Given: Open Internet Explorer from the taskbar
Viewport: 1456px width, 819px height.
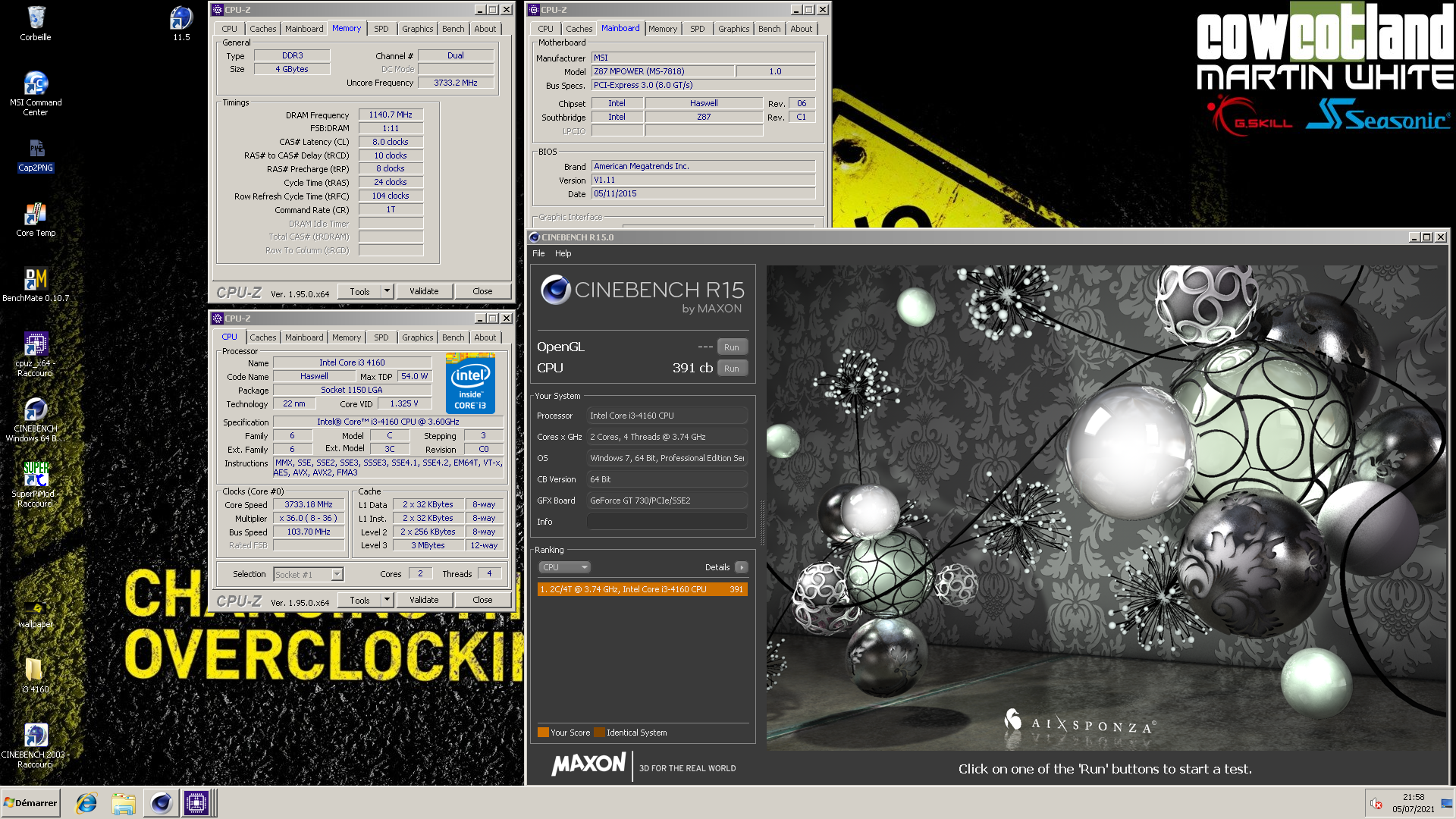Looking at the screenshot, I should [86, 803].
